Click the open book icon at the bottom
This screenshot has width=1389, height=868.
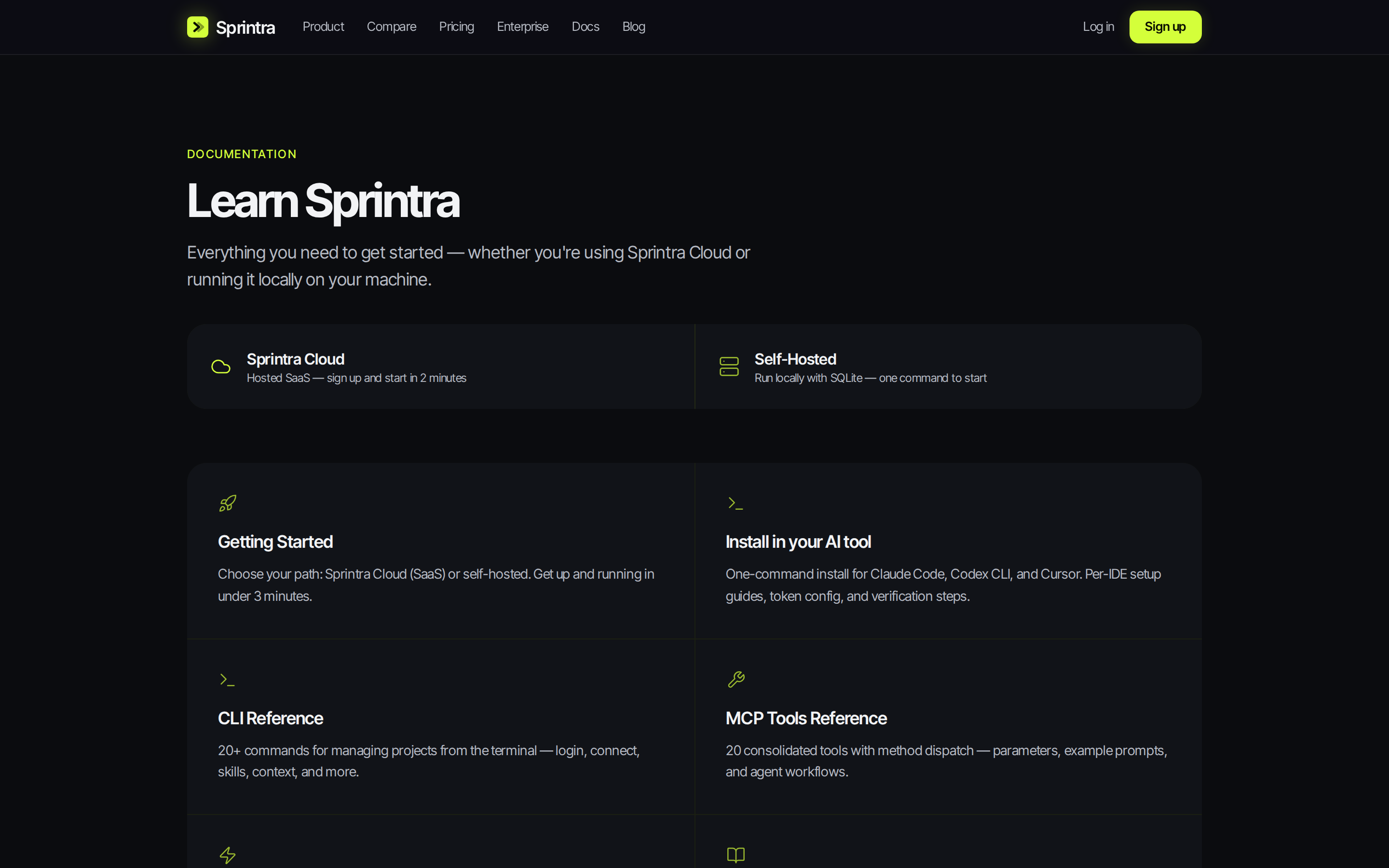(736, 855)
